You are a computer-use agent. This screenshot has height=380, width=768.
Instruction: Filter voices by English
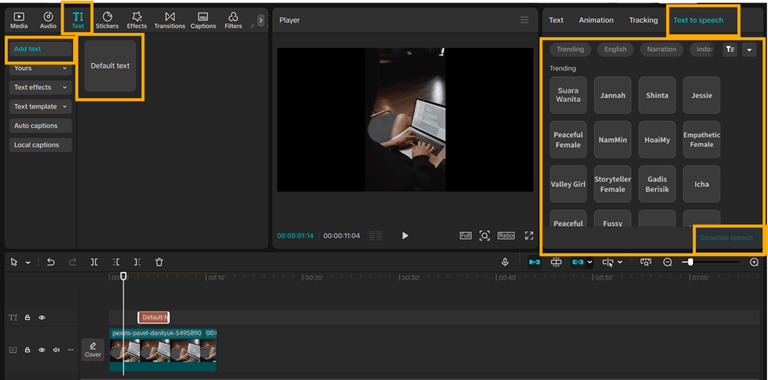pyautogui.click(x=615, y=49)
